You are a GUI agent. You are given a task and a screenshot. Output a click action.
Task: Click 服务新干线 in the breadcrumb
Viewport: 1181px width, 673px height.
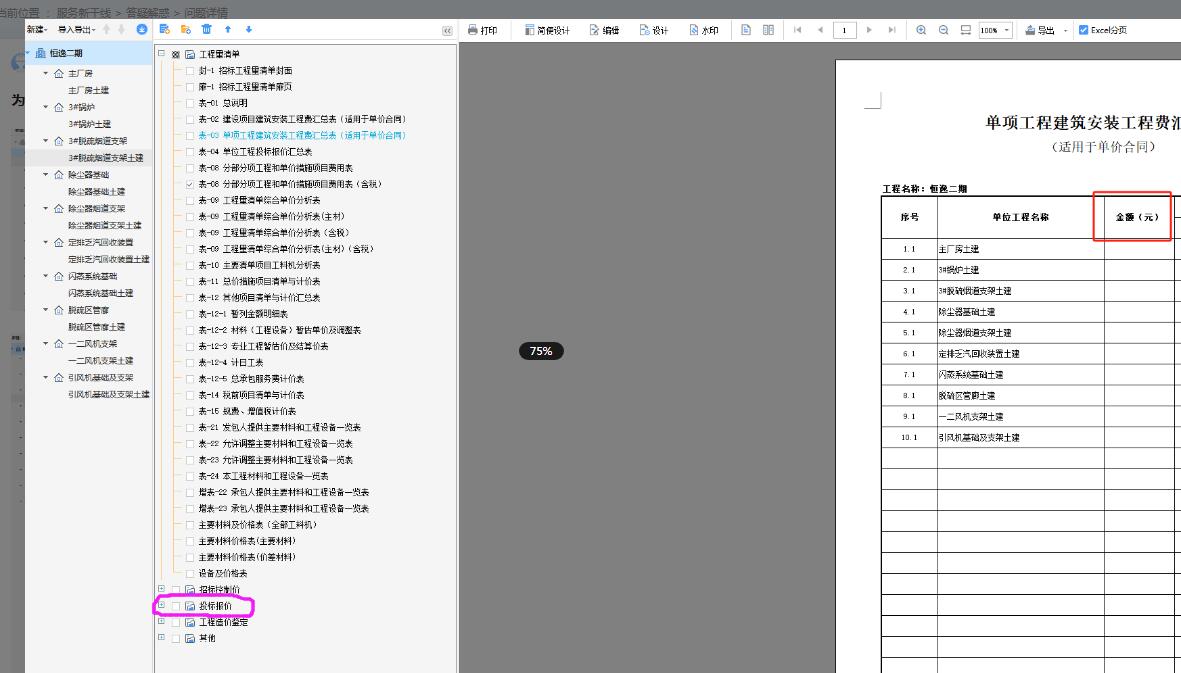click(x=84, y=13)
